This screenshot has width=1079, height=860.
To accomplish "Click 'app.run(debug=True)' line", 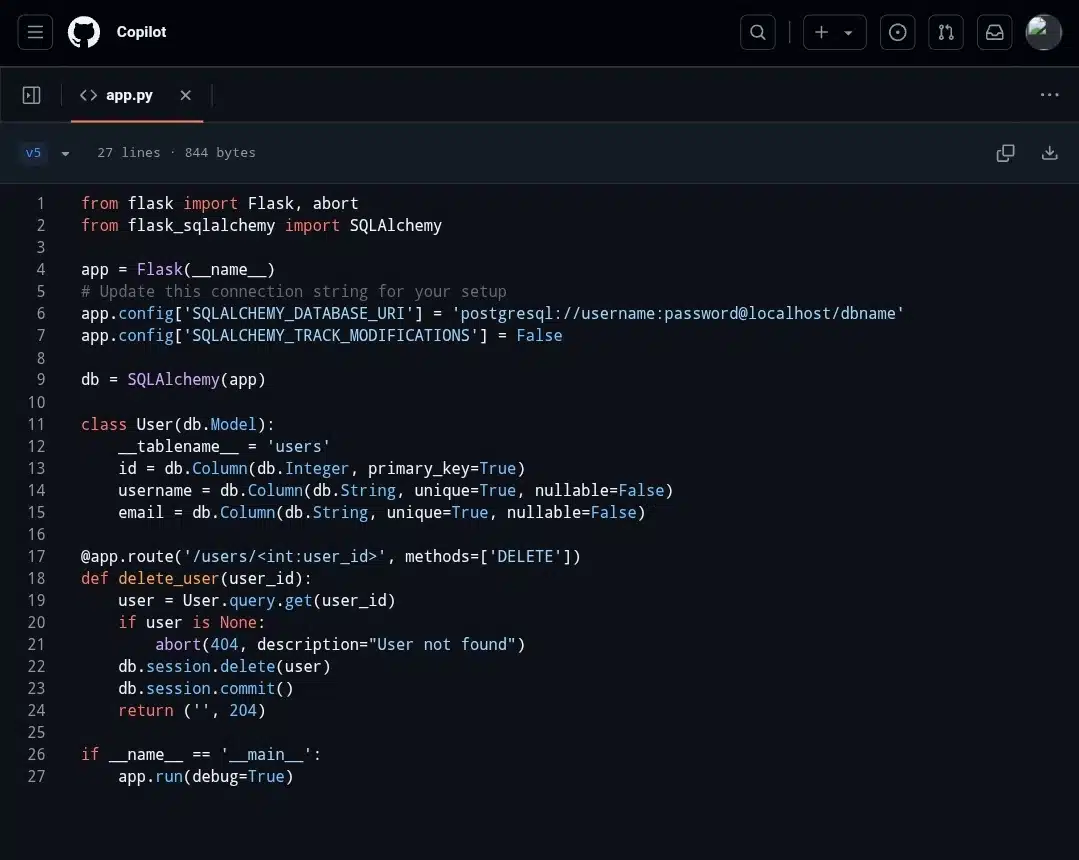I will (206, 777).
